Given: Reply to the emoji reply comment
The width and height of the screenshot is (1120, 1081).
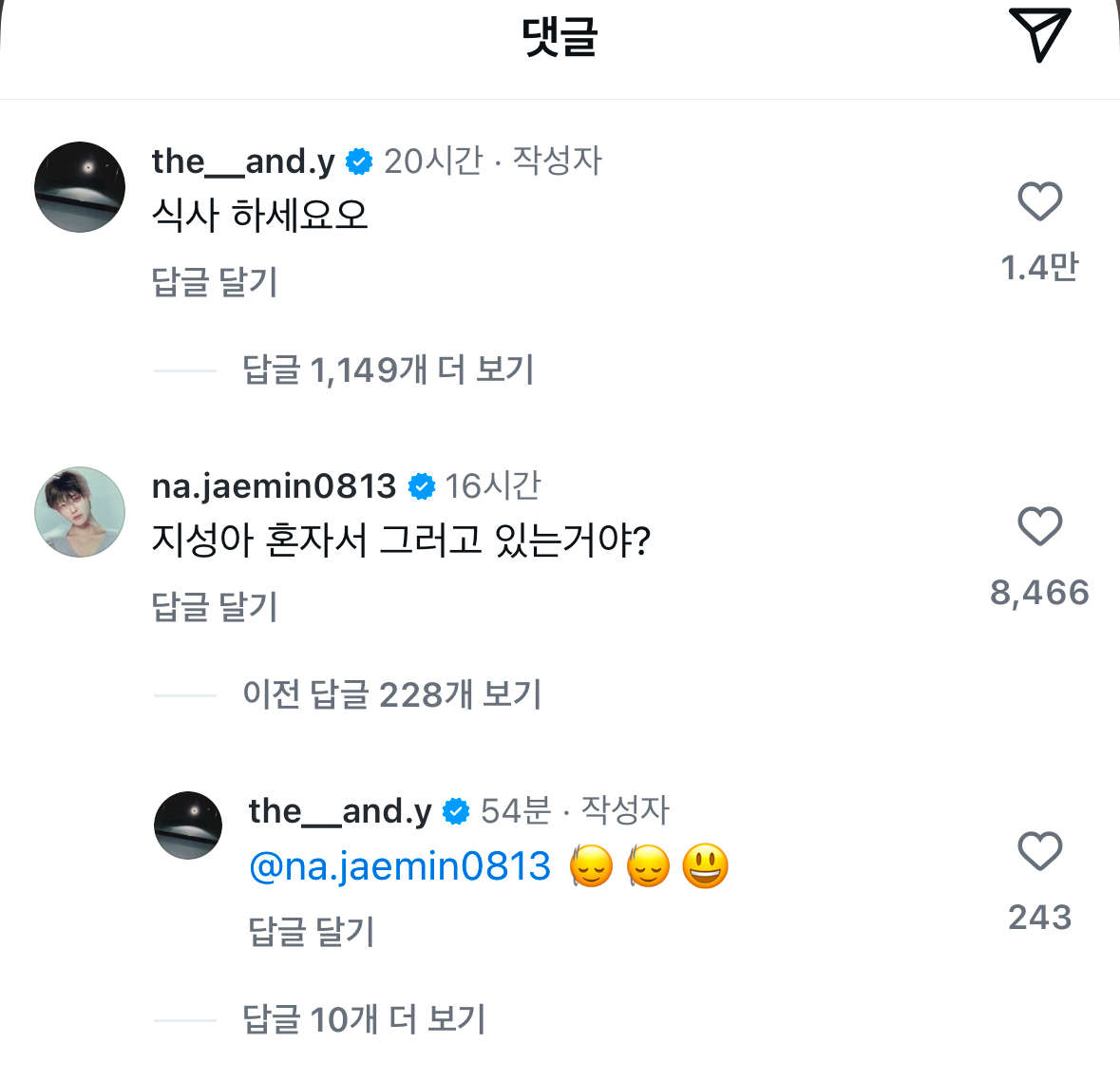Looking at the screenshot, I should pos(312,932).
